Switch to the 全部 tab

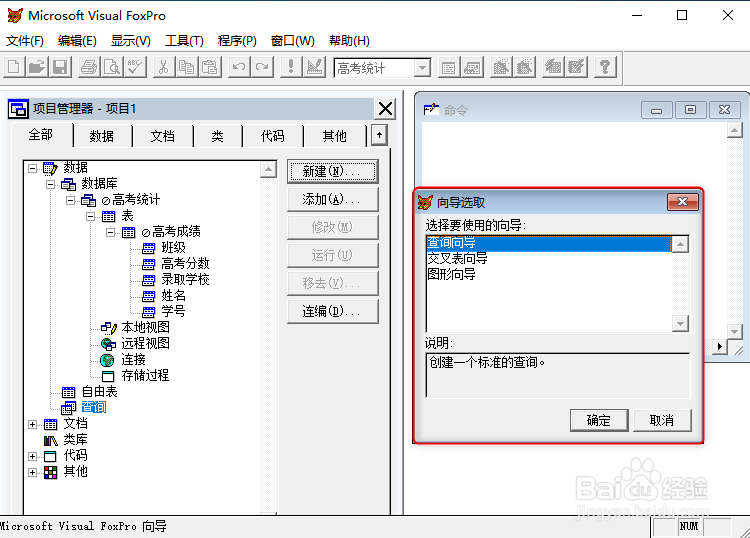(x=41, y=135)
